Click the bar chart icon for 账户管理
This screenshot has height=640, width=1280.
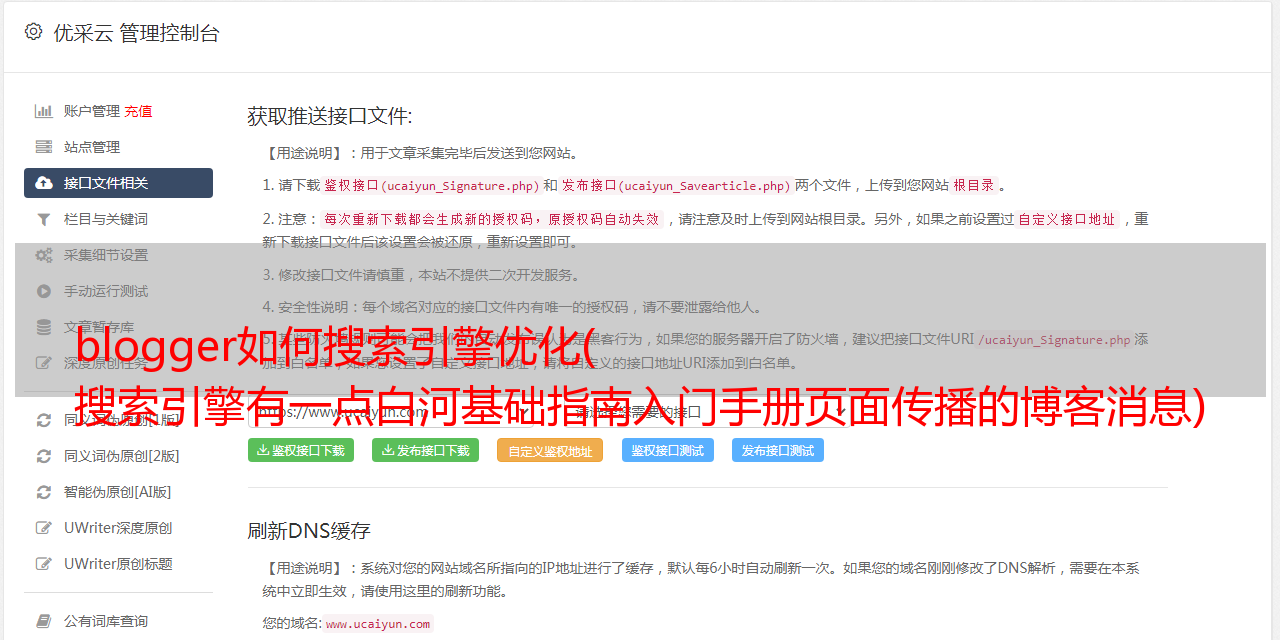click(x=44, y=111)
